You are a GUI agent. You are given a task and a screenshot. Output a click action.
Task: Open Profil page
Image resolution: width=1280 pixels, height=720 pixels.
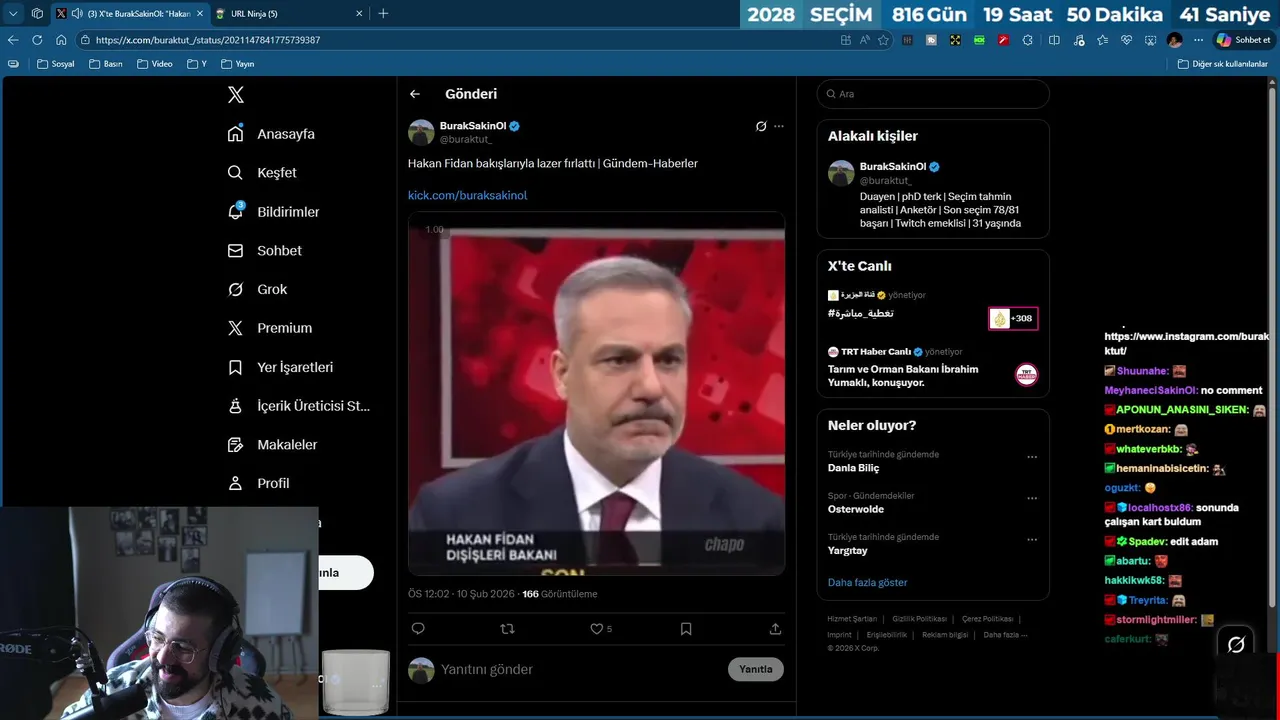click(x=258, y=483)
